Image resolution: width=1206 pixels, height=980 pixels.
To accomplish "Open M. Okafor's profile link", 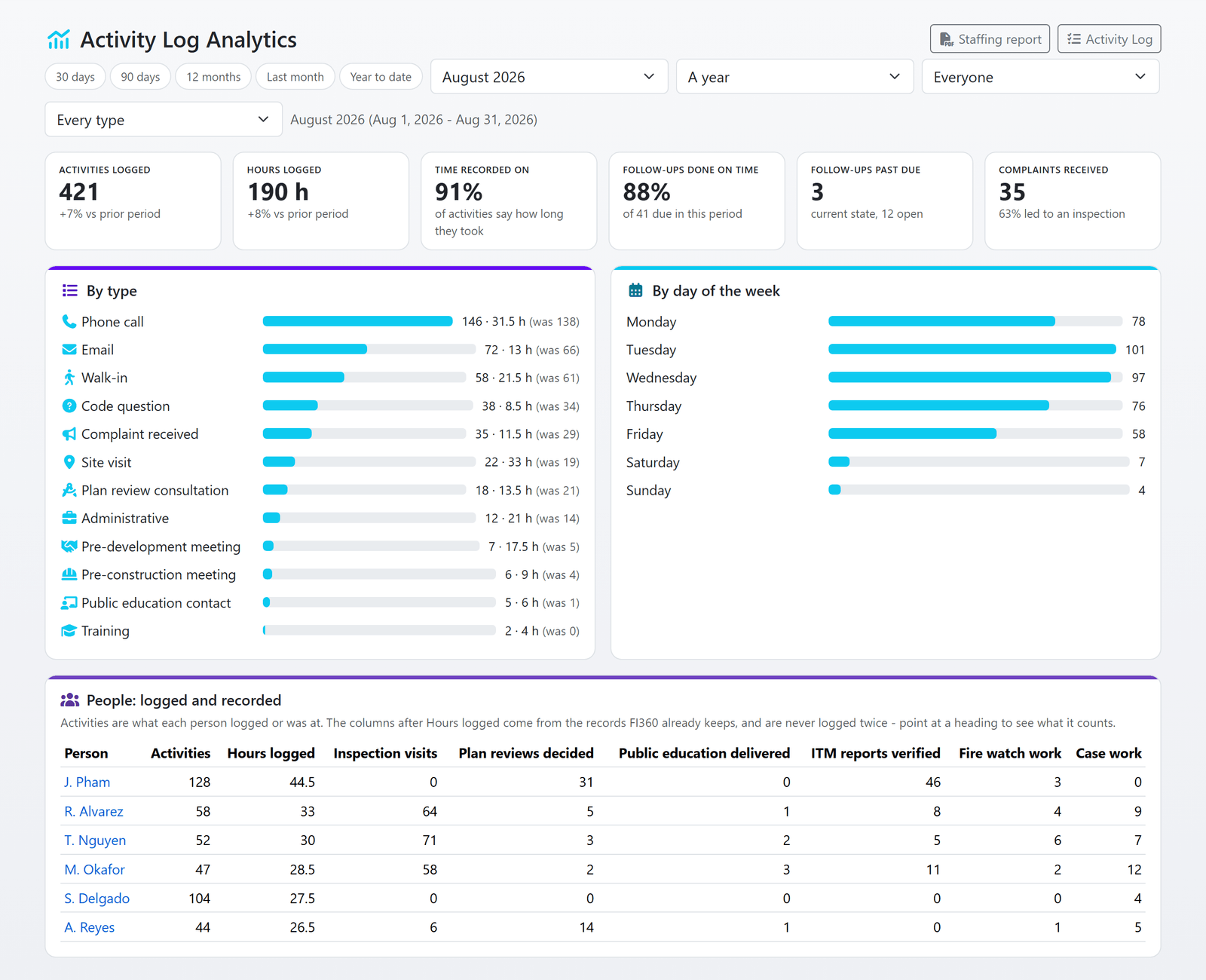I will [x=94, y=870].
